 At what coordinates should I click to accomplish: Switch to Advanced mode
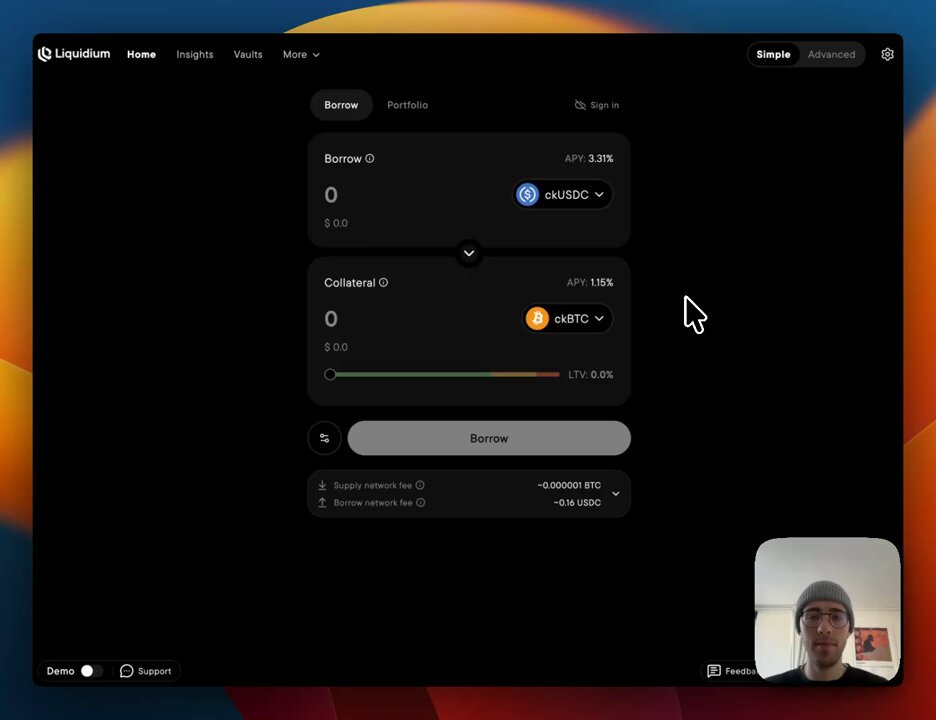pos(831,54)
